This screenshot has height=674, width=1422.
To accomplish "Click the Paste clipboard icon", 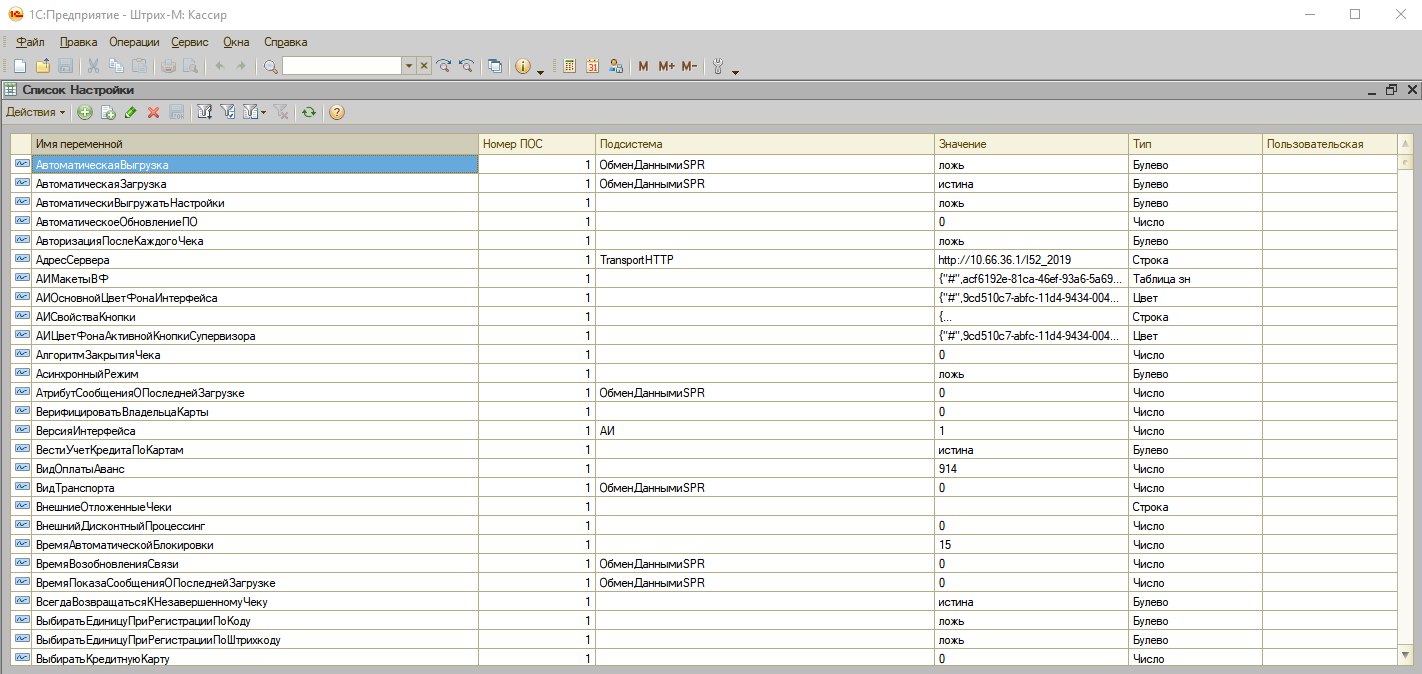I will [139, 66].
